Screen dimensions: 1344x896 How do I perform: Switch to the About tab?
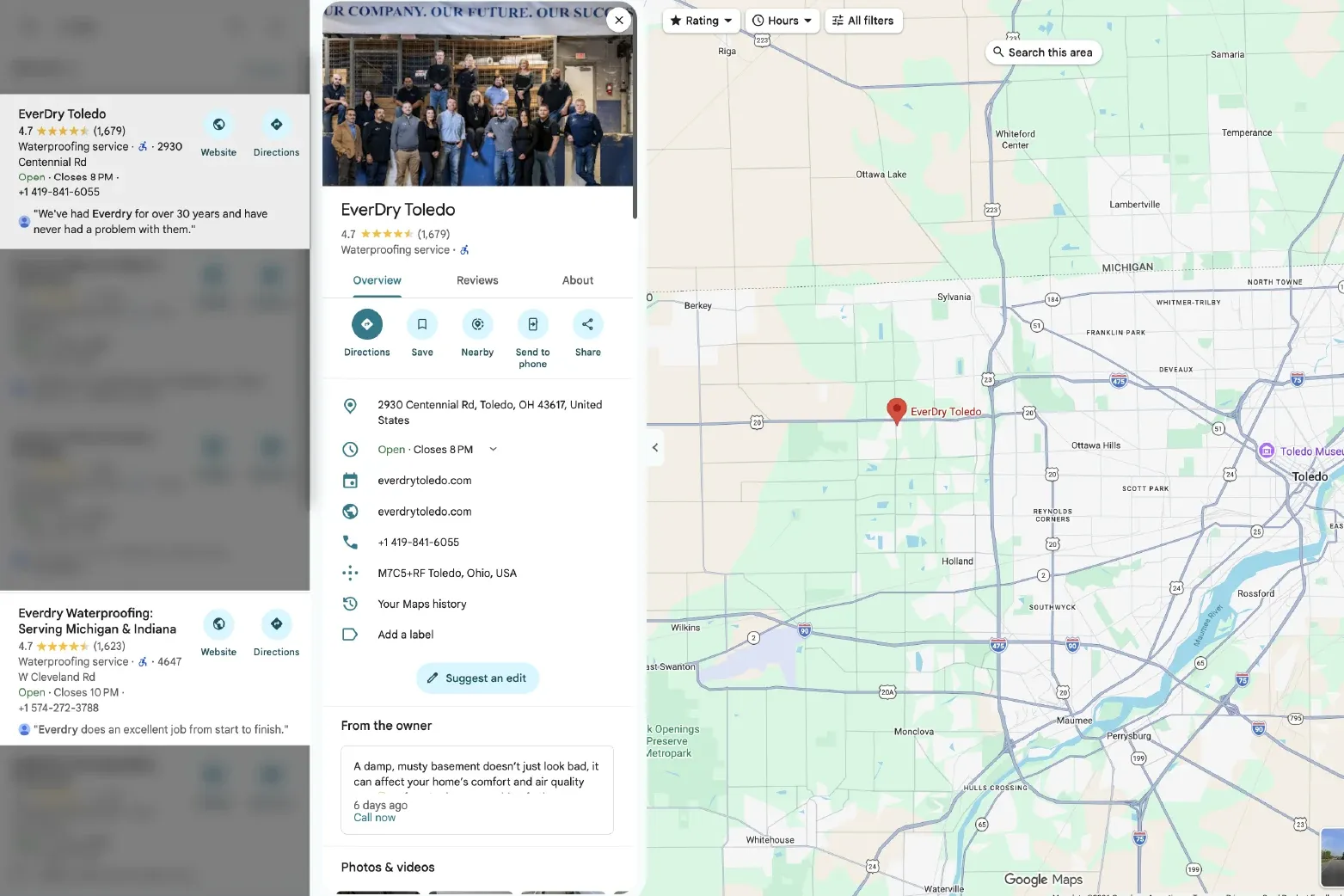(x=578, y=280)
